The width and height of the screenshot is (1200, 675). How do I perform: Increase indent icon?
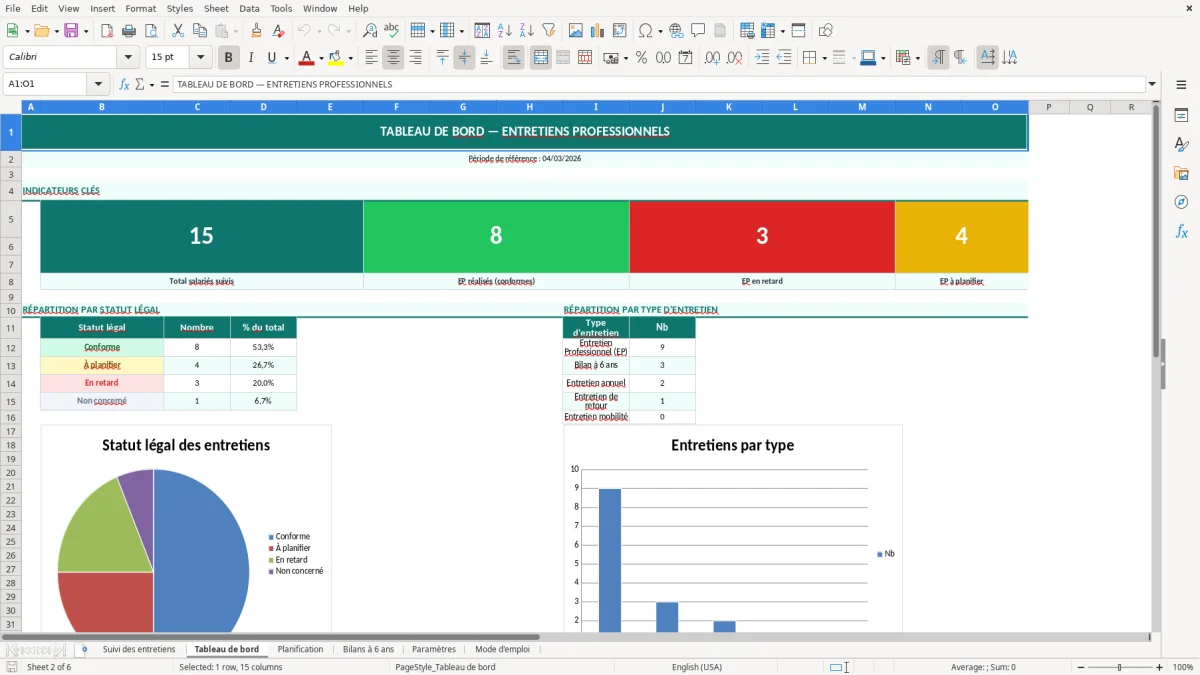click(x=762, y=58)
